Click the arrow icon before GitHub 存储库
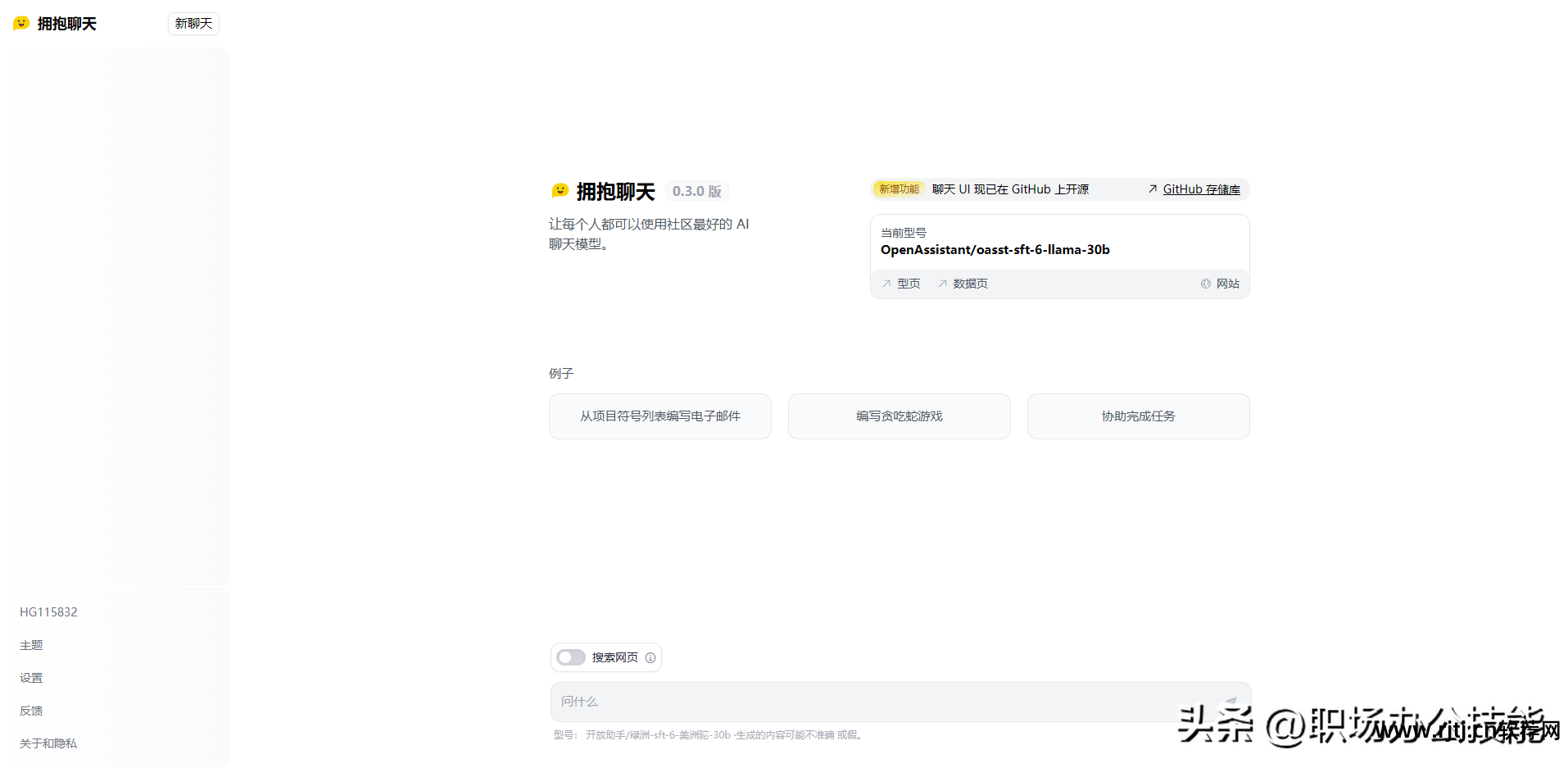This screenshot has height=768, width=1568. click(1153, 189)
